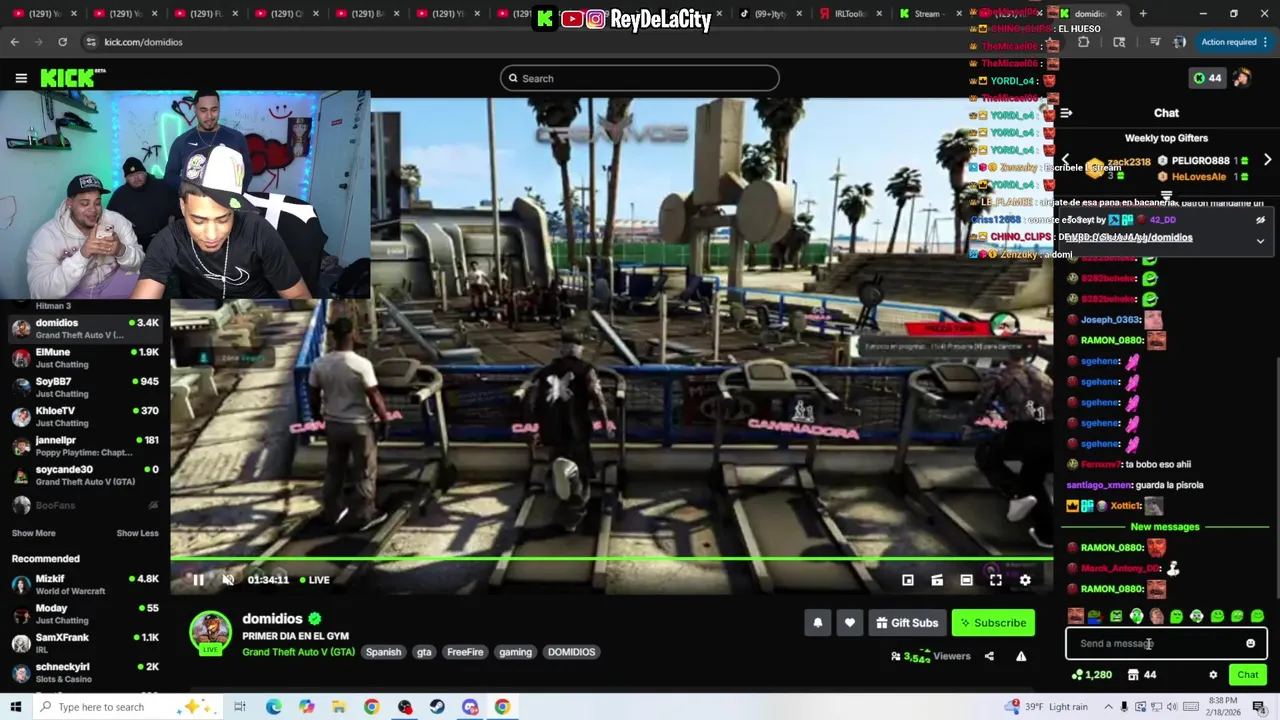Go to the Kick home logo

tap(72, 78)
